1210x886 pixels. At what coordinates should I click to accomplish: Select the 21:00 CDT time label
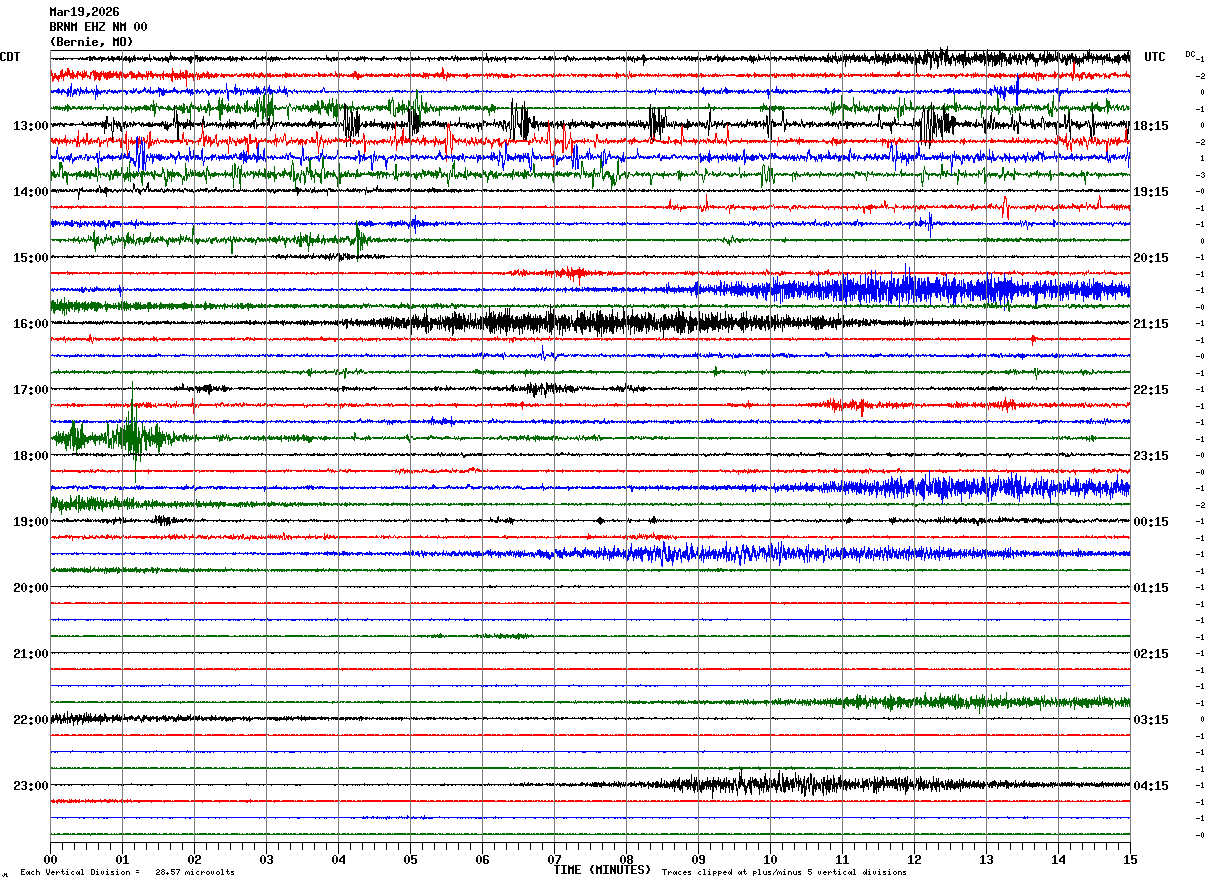tap(30, 654)
